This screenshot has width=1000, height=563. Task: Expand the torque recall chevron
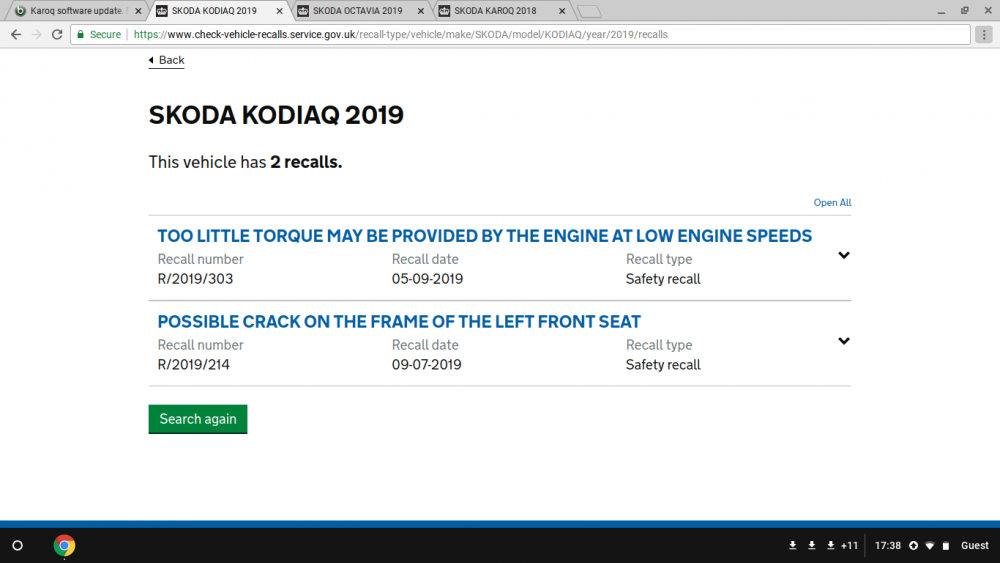pos(844,255)
